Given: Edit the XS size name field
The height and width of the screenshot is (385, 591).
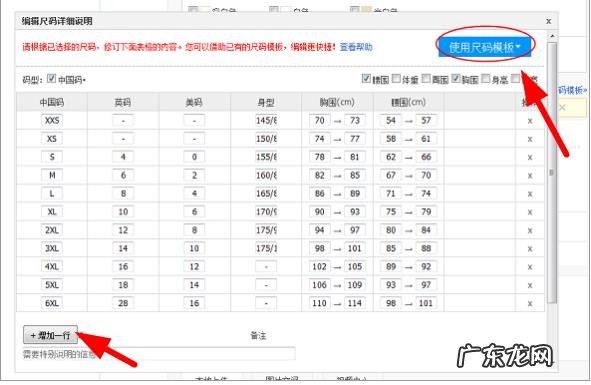Looking at the screenshot, I should (52, 139).
